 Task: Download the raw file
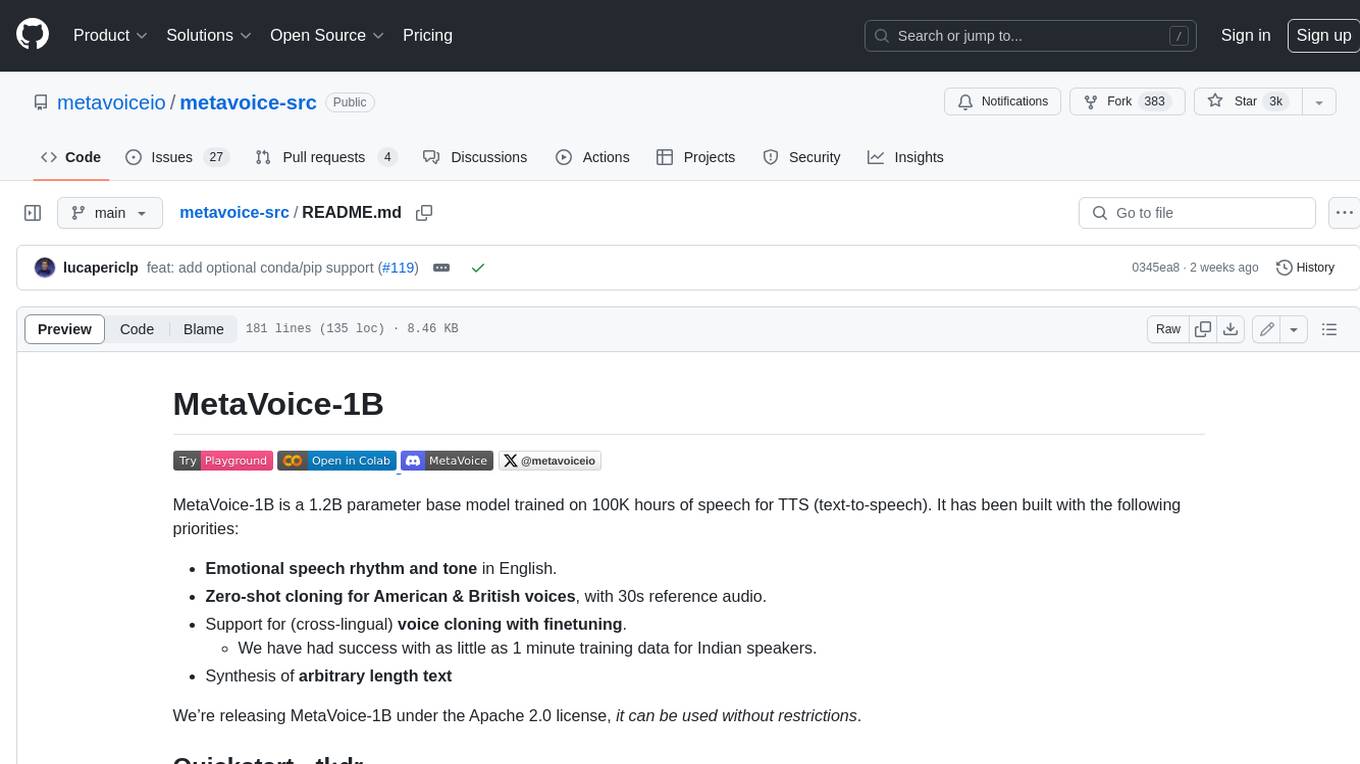pos(1231,329)
